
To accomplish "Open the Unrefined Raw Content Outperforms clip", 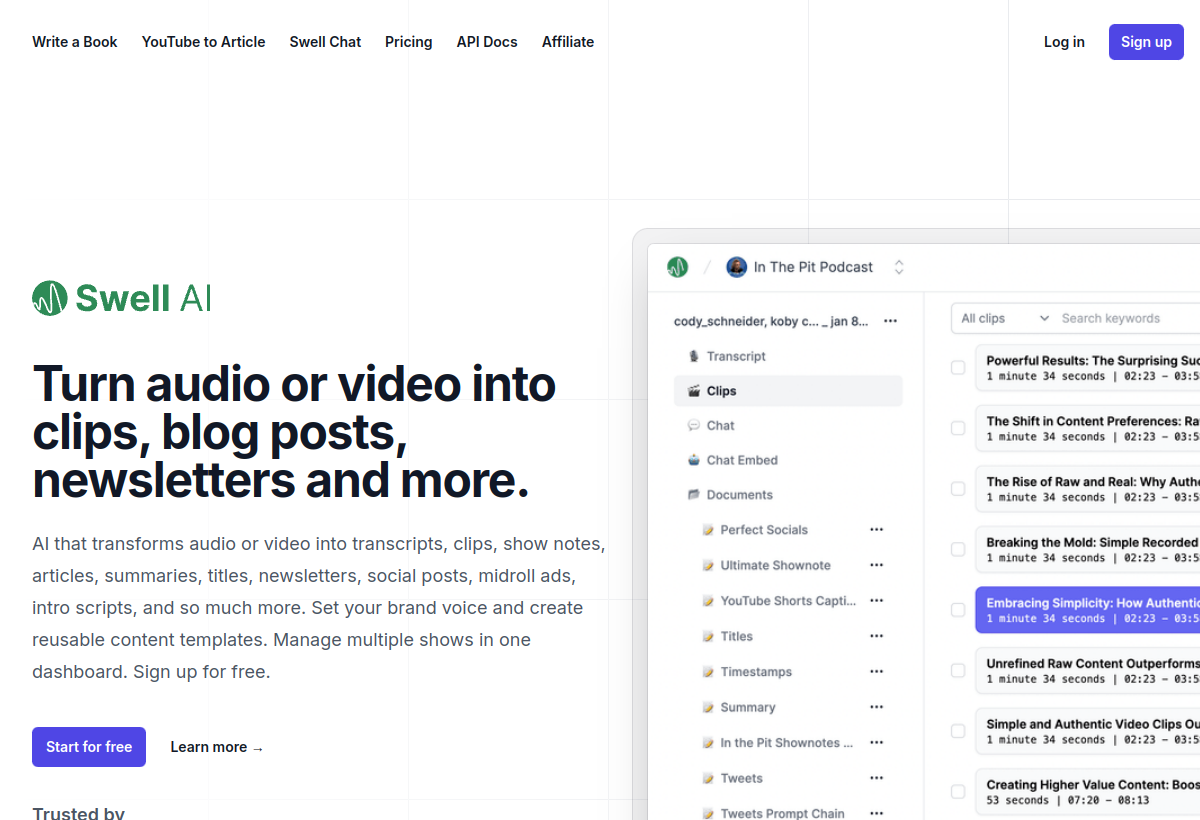I will [x=1087, y=670].
